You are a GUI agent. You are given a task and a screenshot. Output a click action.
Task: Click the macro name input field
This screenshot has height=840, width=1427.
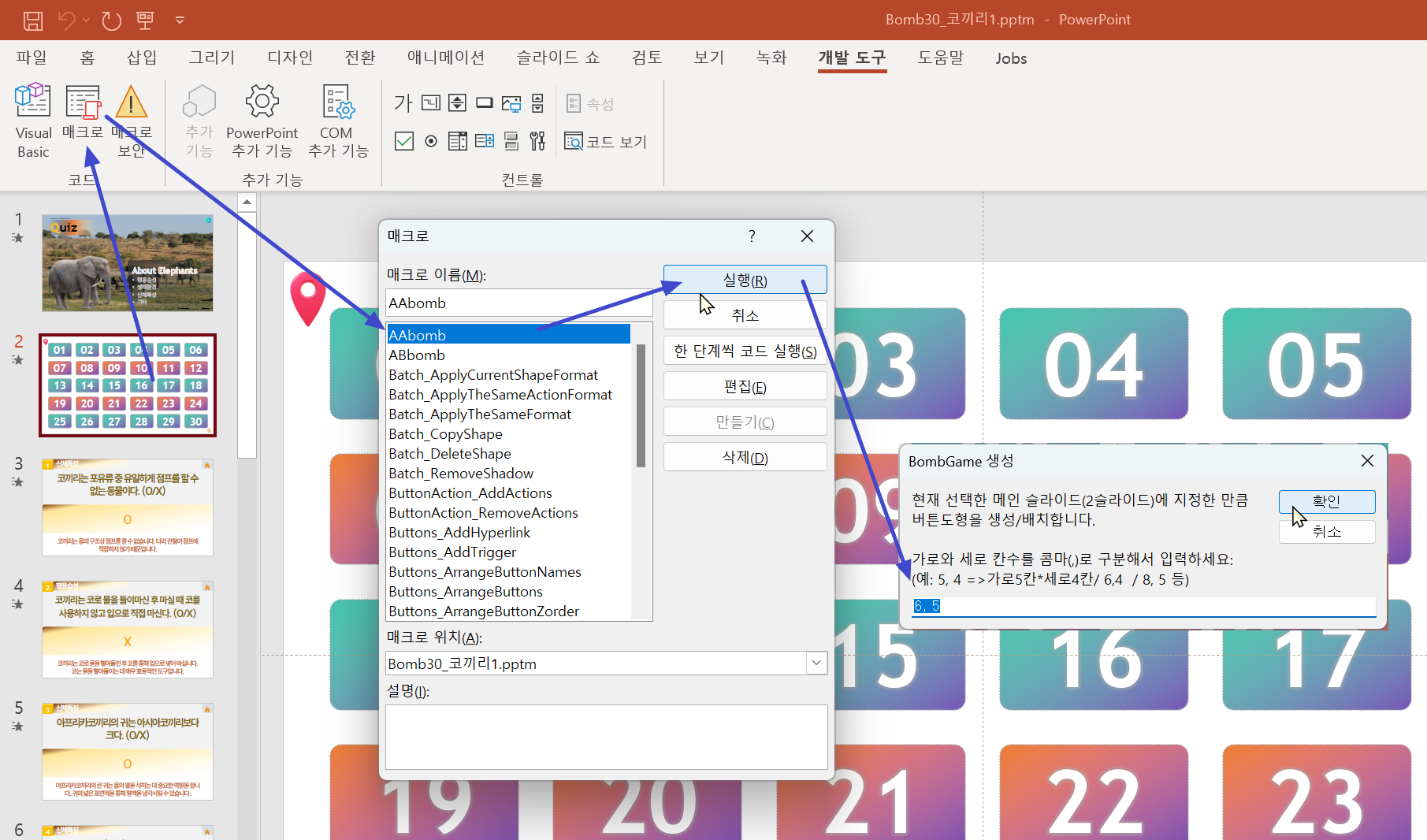tap(519, 303)
